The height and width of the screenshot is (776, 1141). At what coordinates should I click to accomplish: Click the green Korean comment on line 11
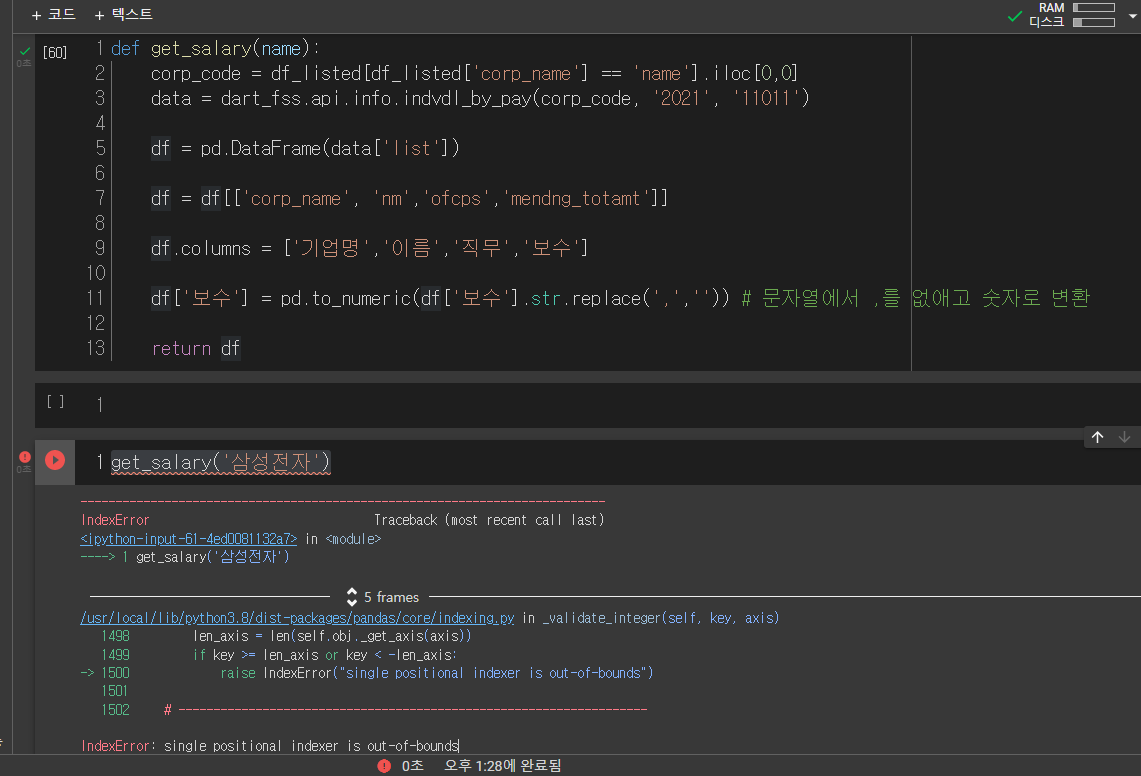coord(915,298)
